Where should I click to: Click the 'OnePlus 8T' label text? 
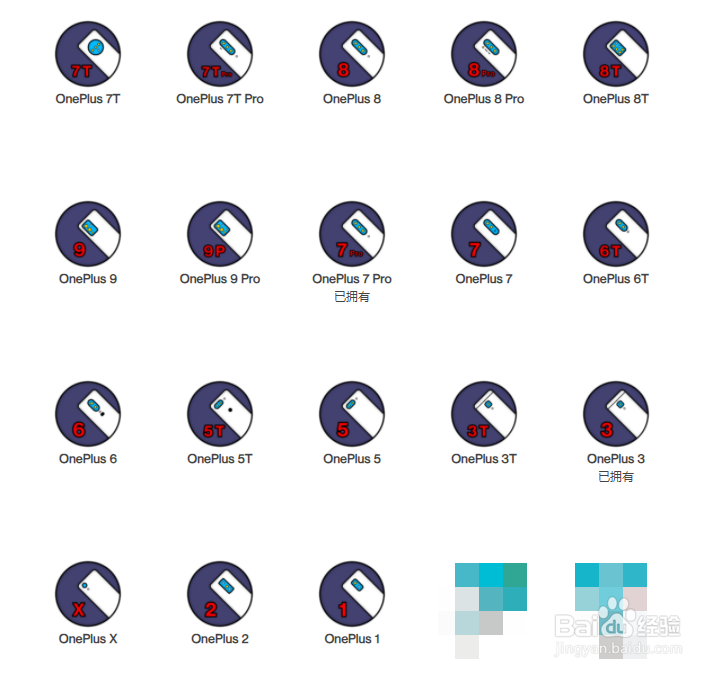point(616,99)
